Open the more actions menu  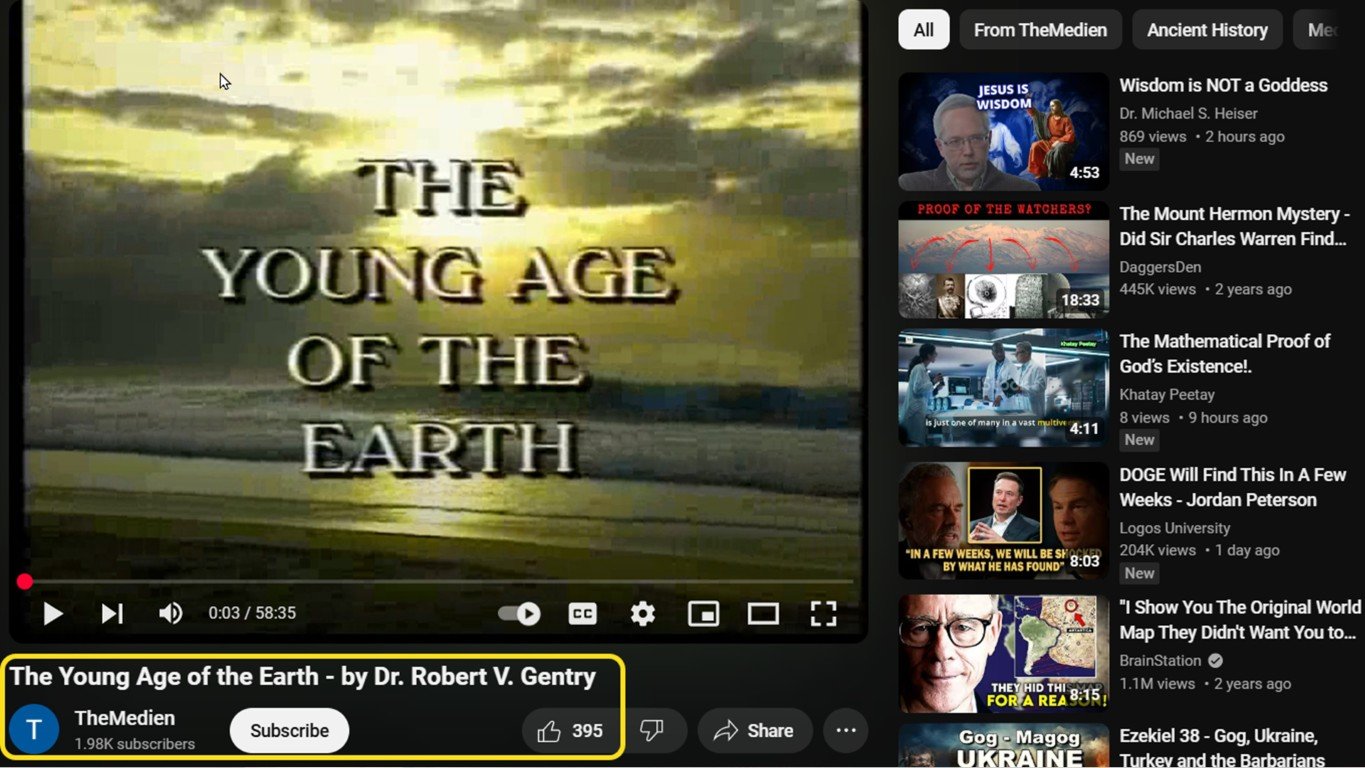tap(845, 730)
